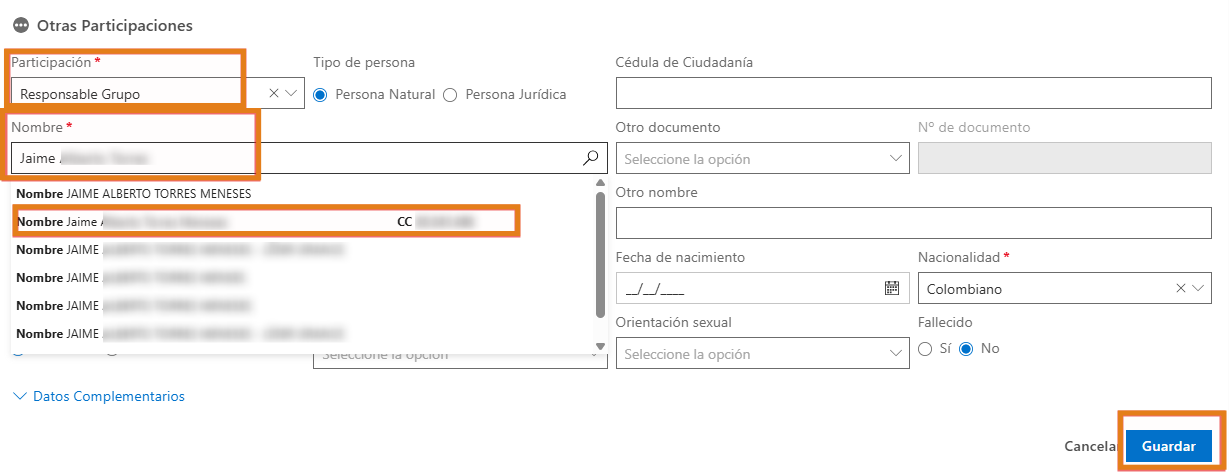Open the Nacionalidad dropdown arrow
The image size is (1229, 472).
coord(1200,288)
